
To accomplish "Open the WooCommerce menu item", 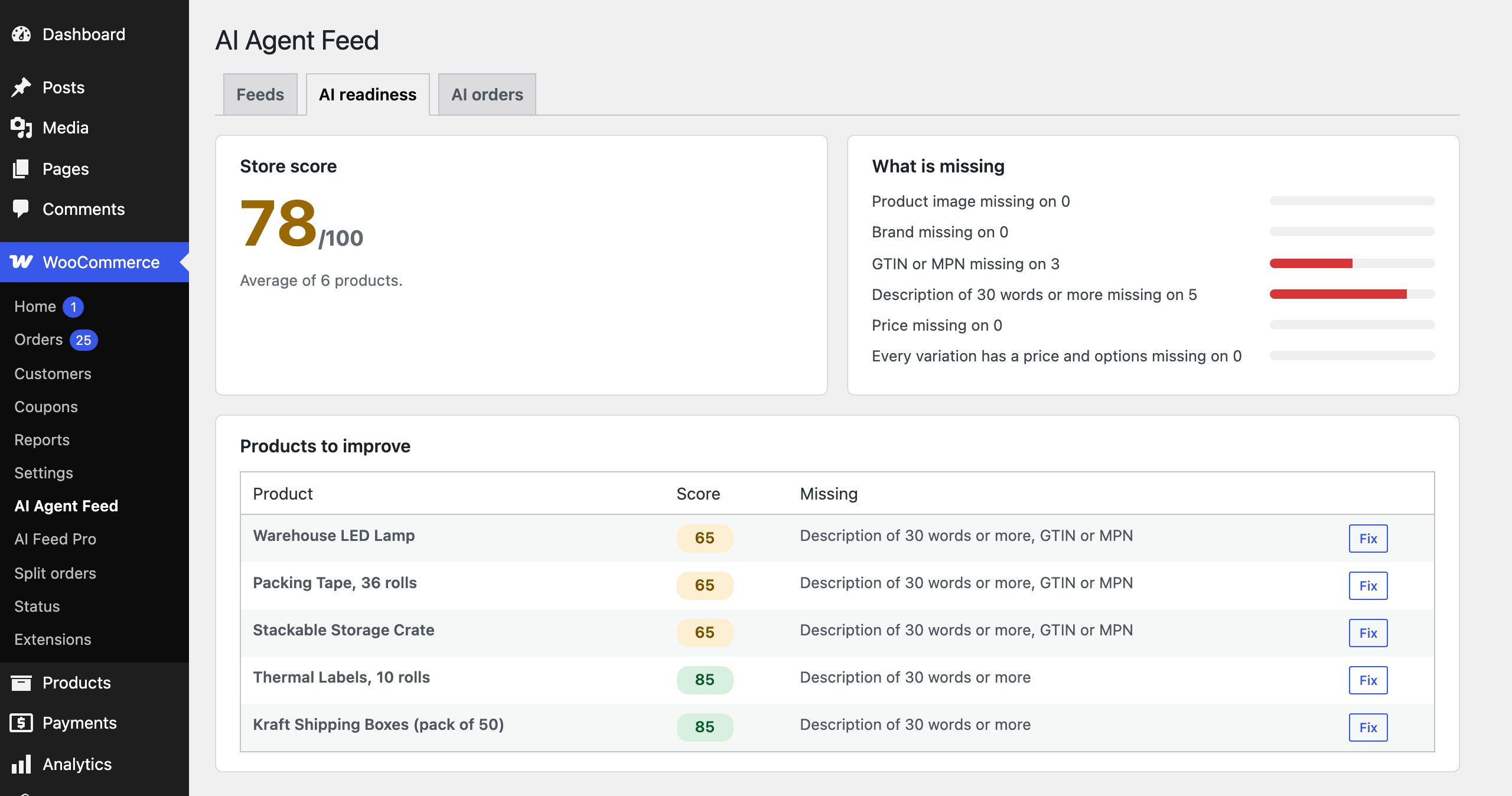I will [x=94, y=262].
